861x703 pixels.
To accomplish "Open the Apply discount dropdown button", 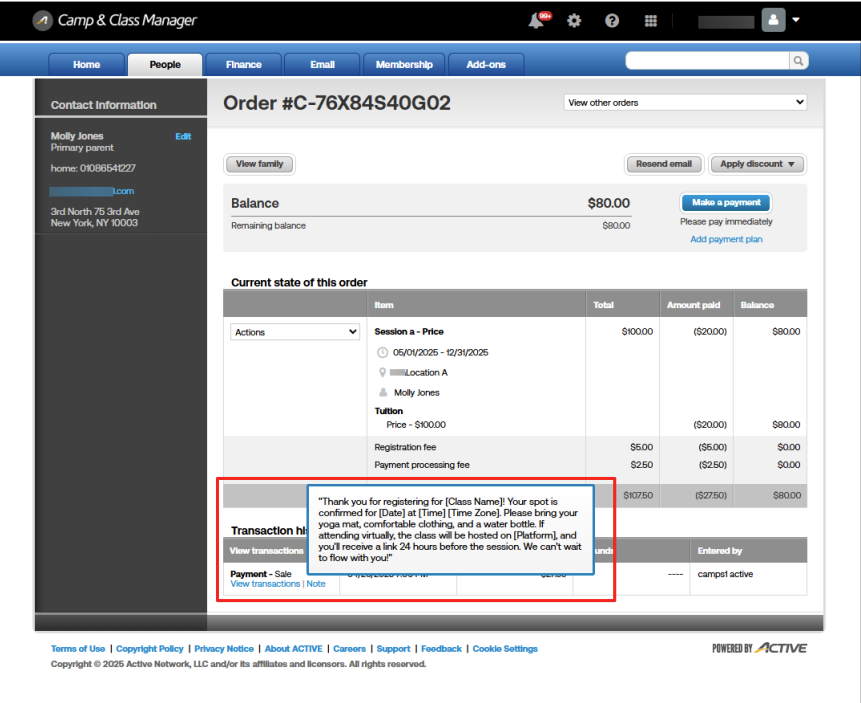I will [x=757, y=164].
